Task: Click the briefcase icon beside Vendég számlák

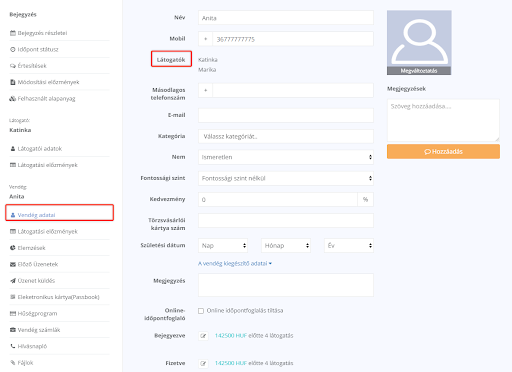Action: pyautogui.click(x=13, y=330)
